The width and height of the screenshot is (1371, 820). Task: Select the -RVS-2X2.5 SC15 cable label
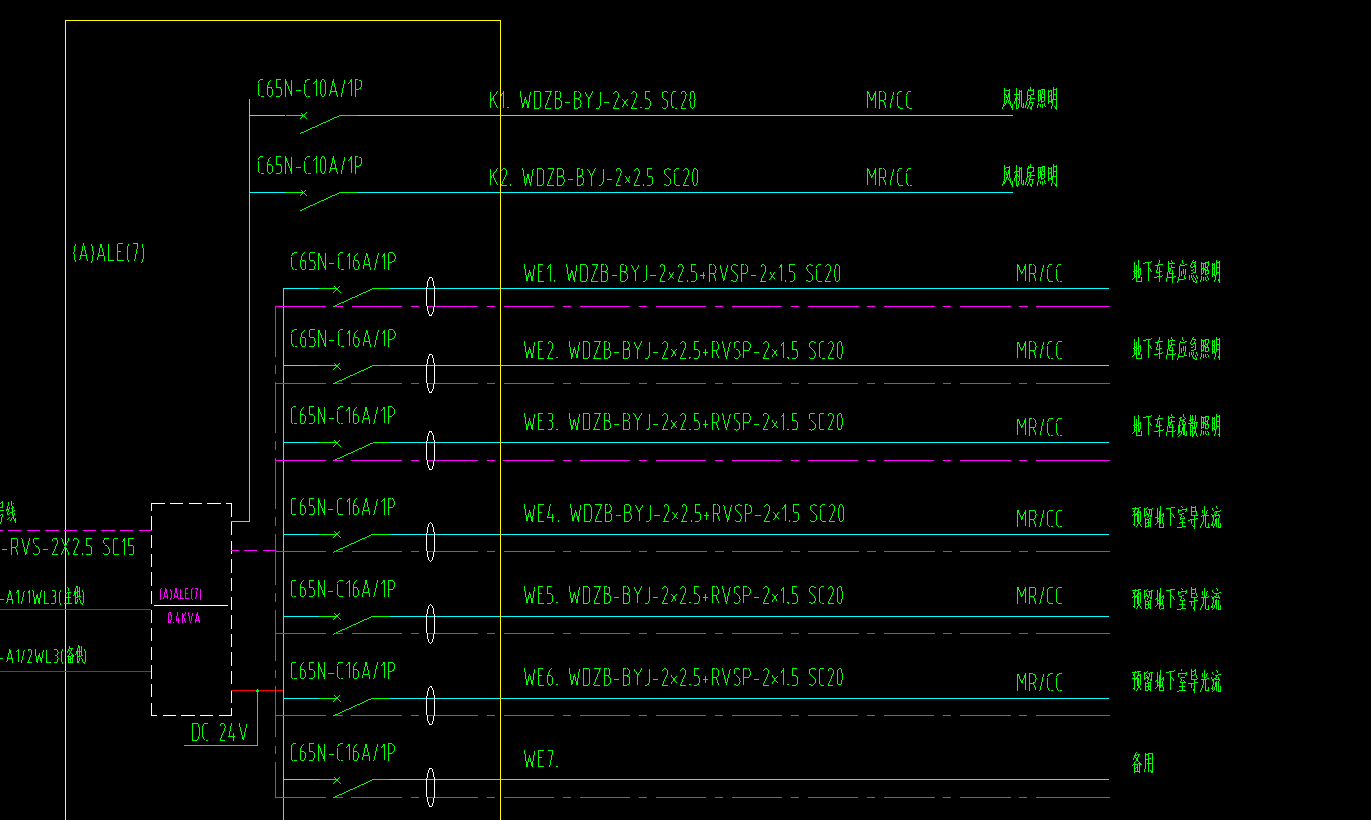click(67, 547)
